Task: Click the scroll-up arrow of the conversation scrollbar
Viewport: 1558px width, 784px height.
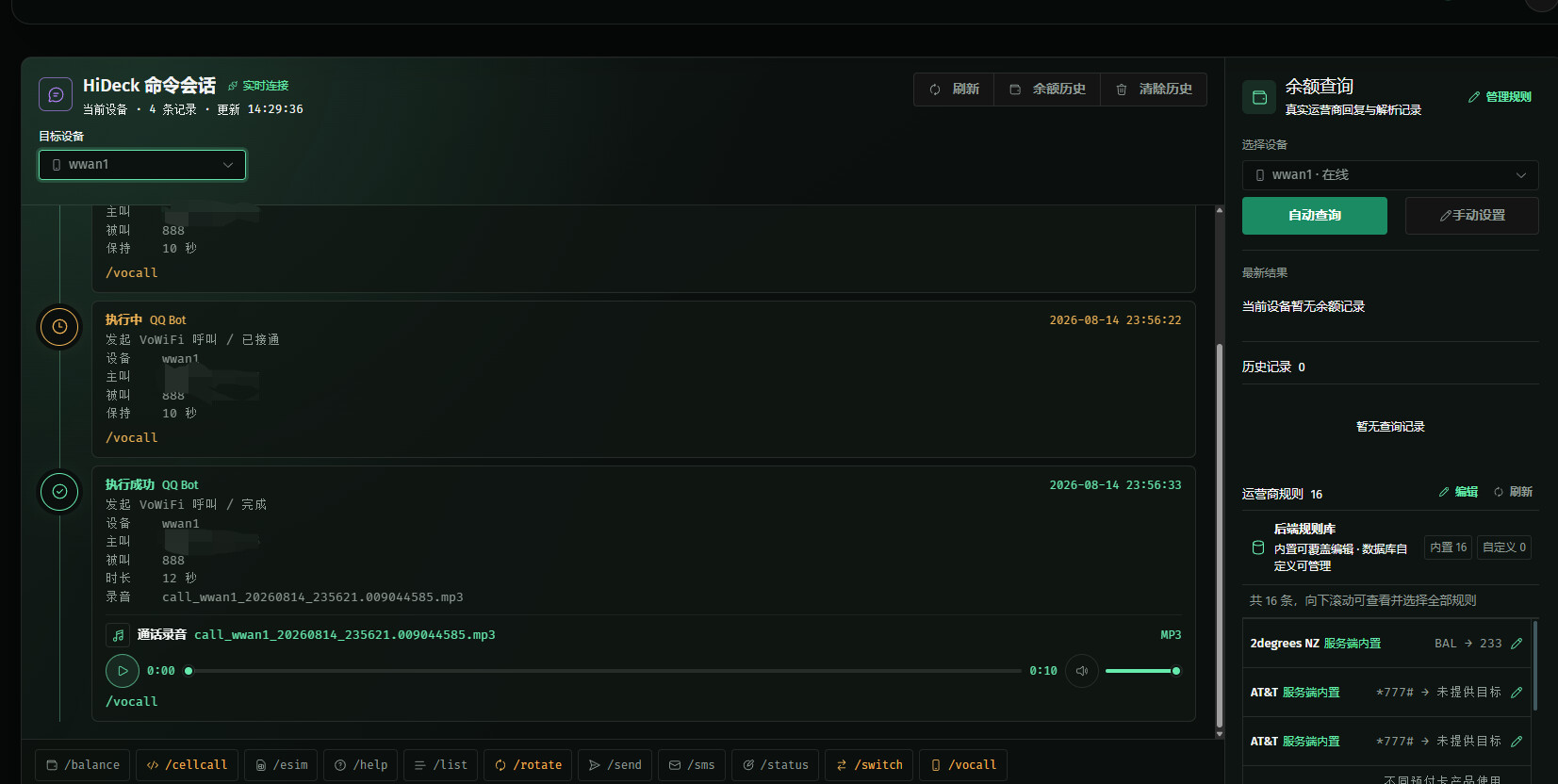Action: click(1220, 210)
